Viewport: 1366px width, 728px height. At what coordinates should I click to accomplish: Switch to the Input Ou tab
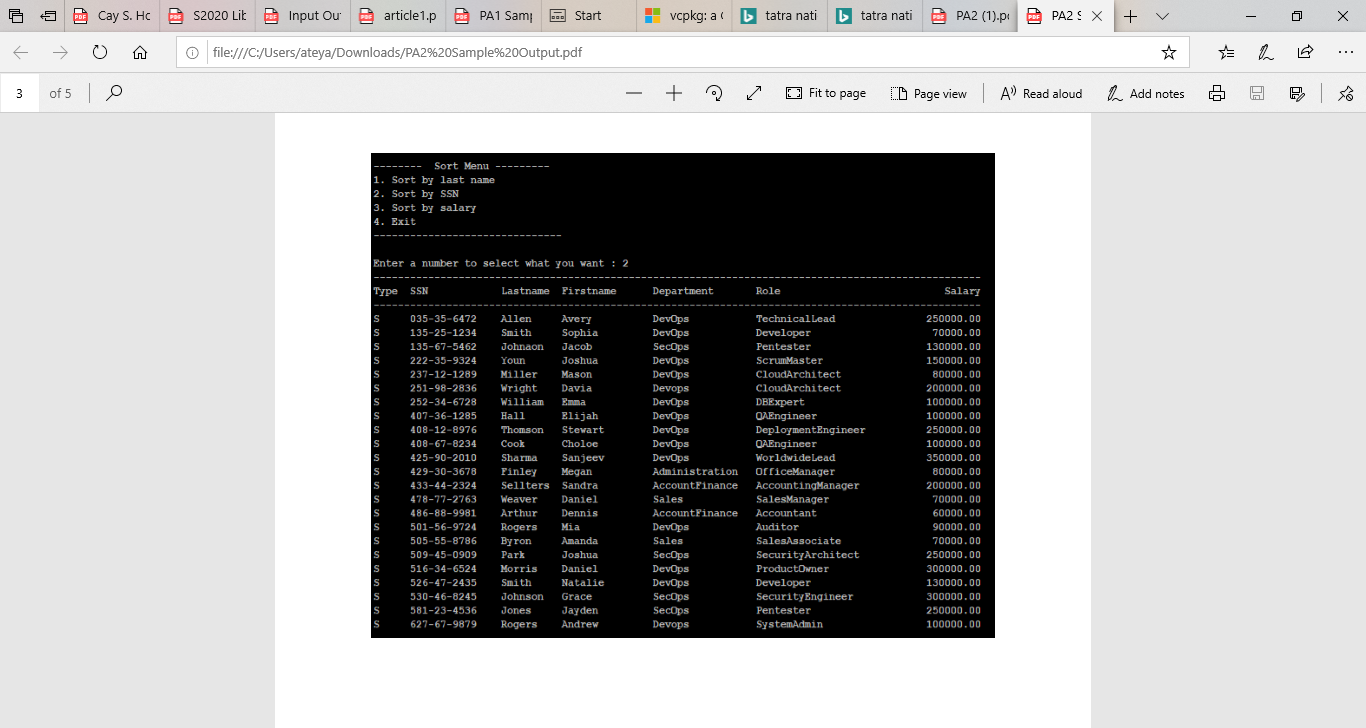pos(301,16)
